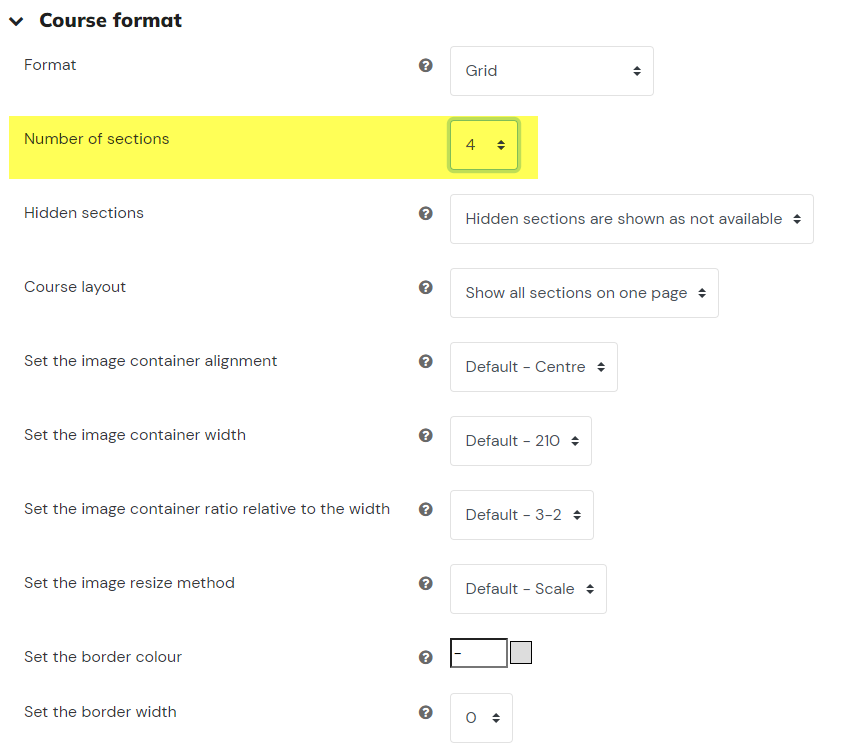The width and height of the screenshot is (841, 745).
Task: Show help for image container alignment
Action: pos(425,362)
